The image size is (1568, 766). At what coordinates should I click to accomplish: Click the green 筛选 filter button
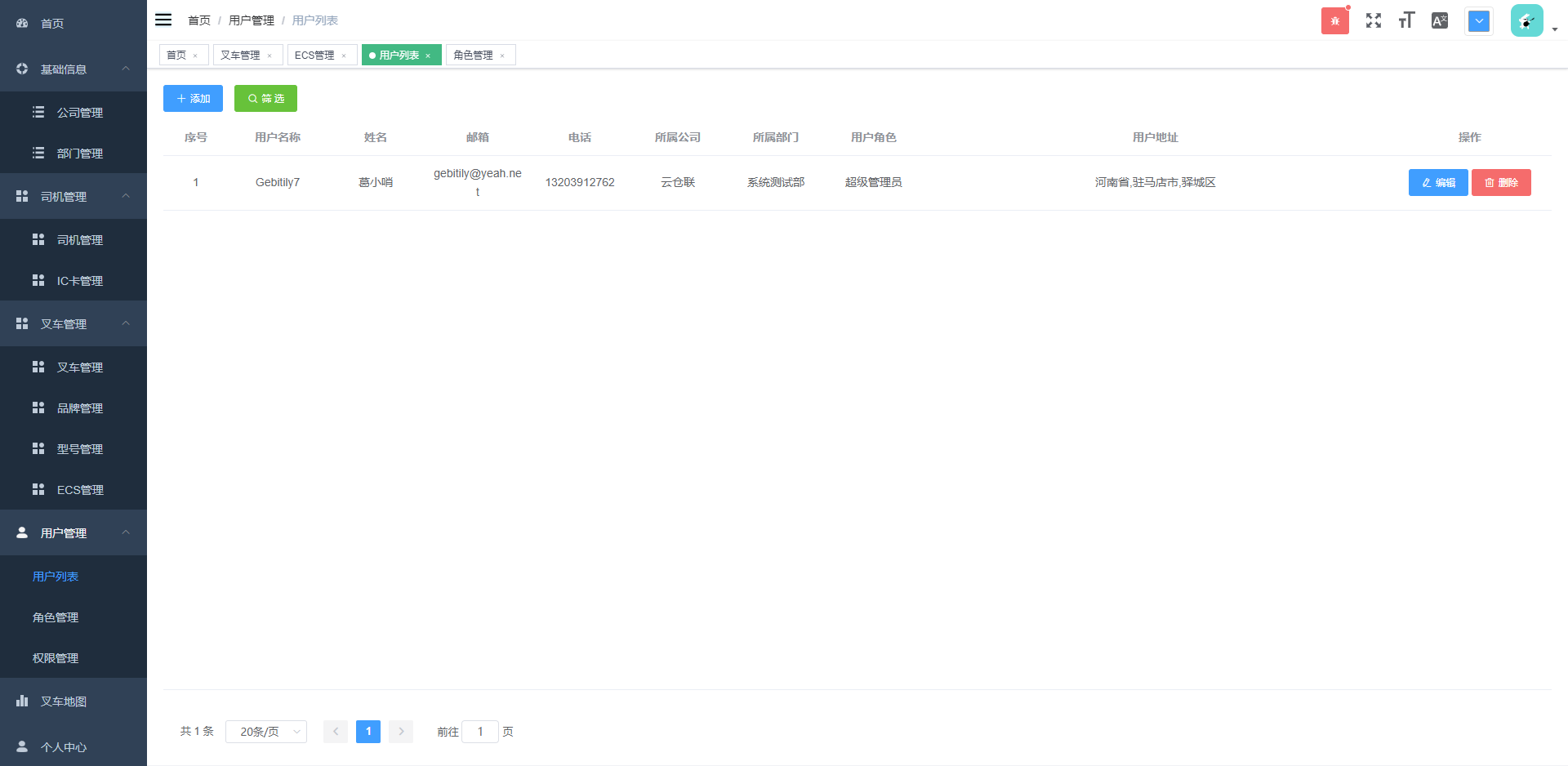click(265, 99)
